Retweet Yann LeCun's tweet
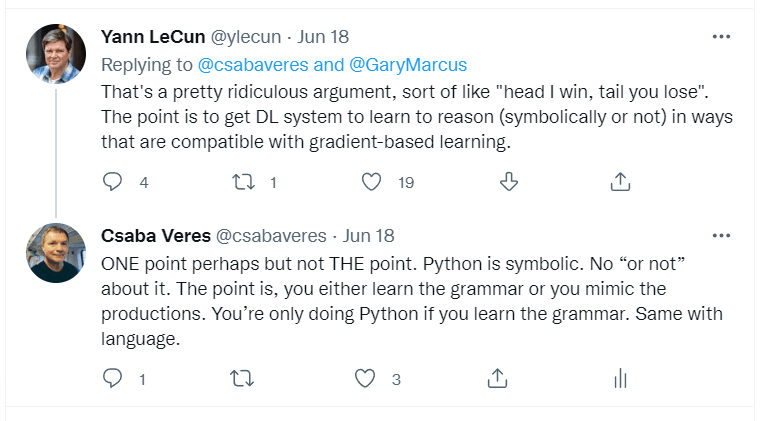This screenshot has width=776, height=421. pyautogui.click(x=241, y=182)
